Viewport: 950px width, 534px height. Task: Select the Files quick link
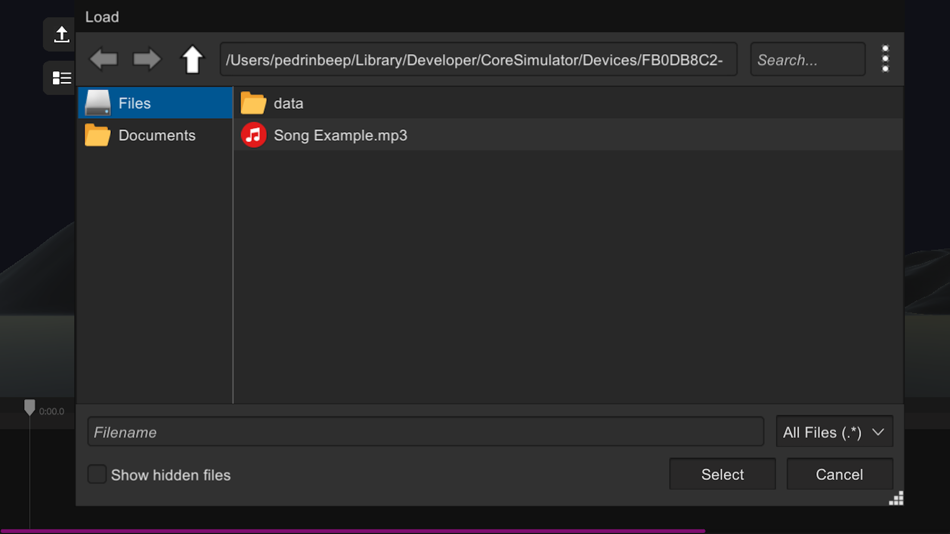click(x=155, y=103)
